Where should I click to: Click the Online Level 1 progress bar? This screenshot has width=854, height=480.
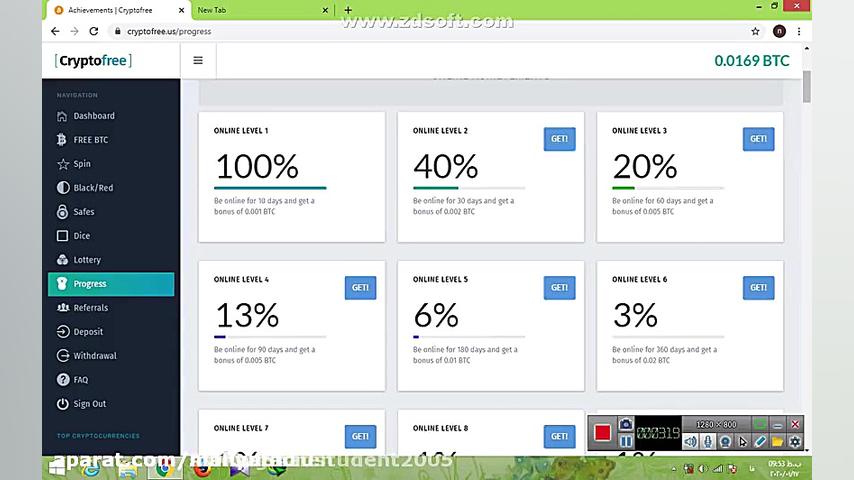(270, 188)
